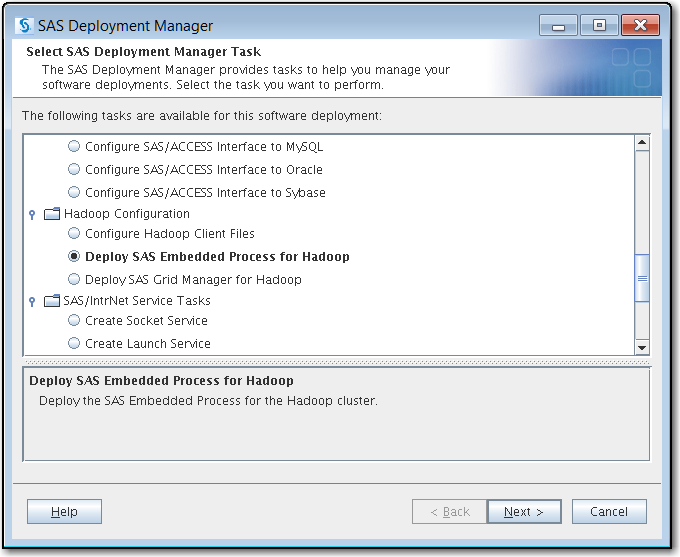Close the SAS Deployment Manager window
This screenshot has width=680, height=557.
(x=641, y=25)
